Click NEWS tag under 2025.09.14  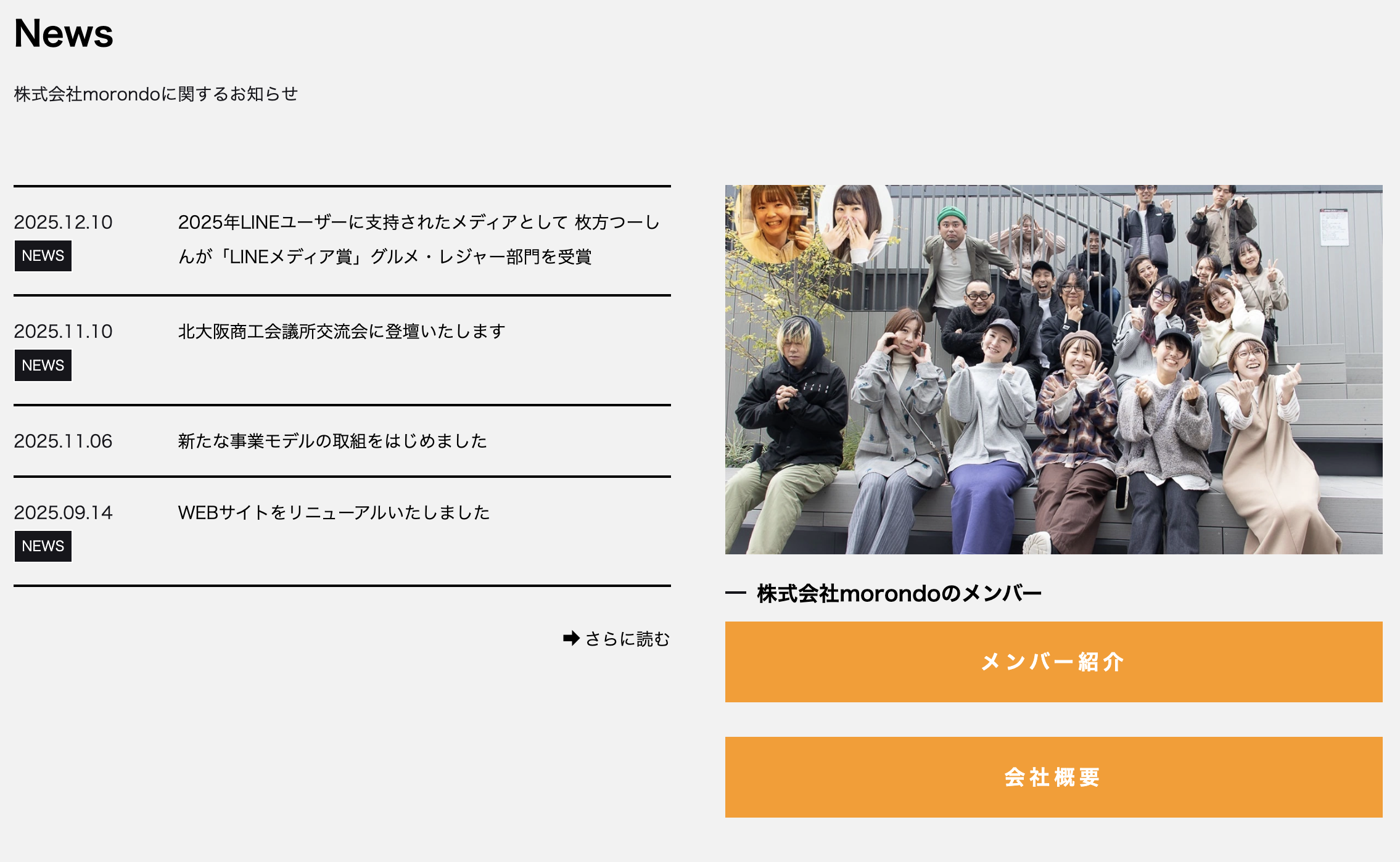pos(43,546)
